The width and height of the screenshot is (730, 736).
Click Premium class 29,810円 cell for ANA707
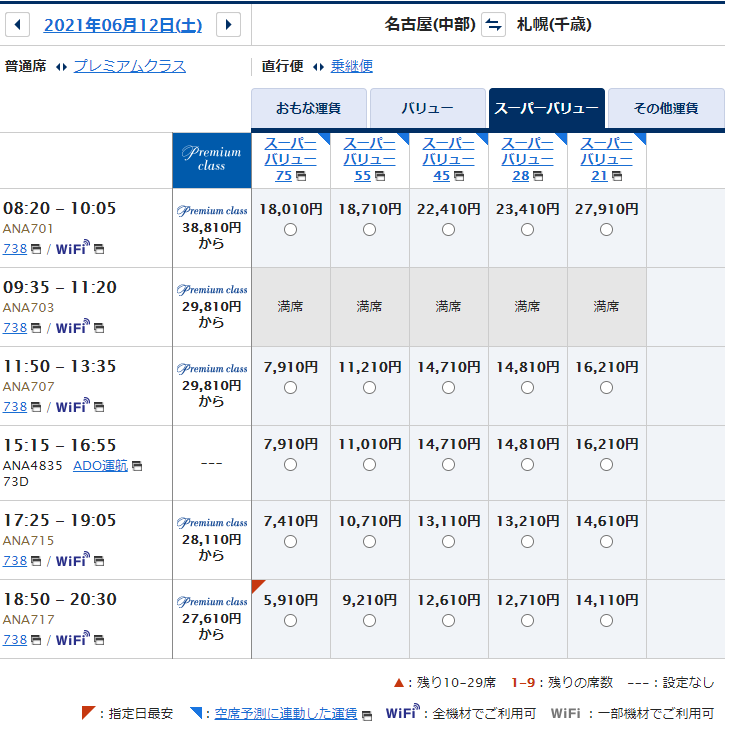[x=212, y=386]
